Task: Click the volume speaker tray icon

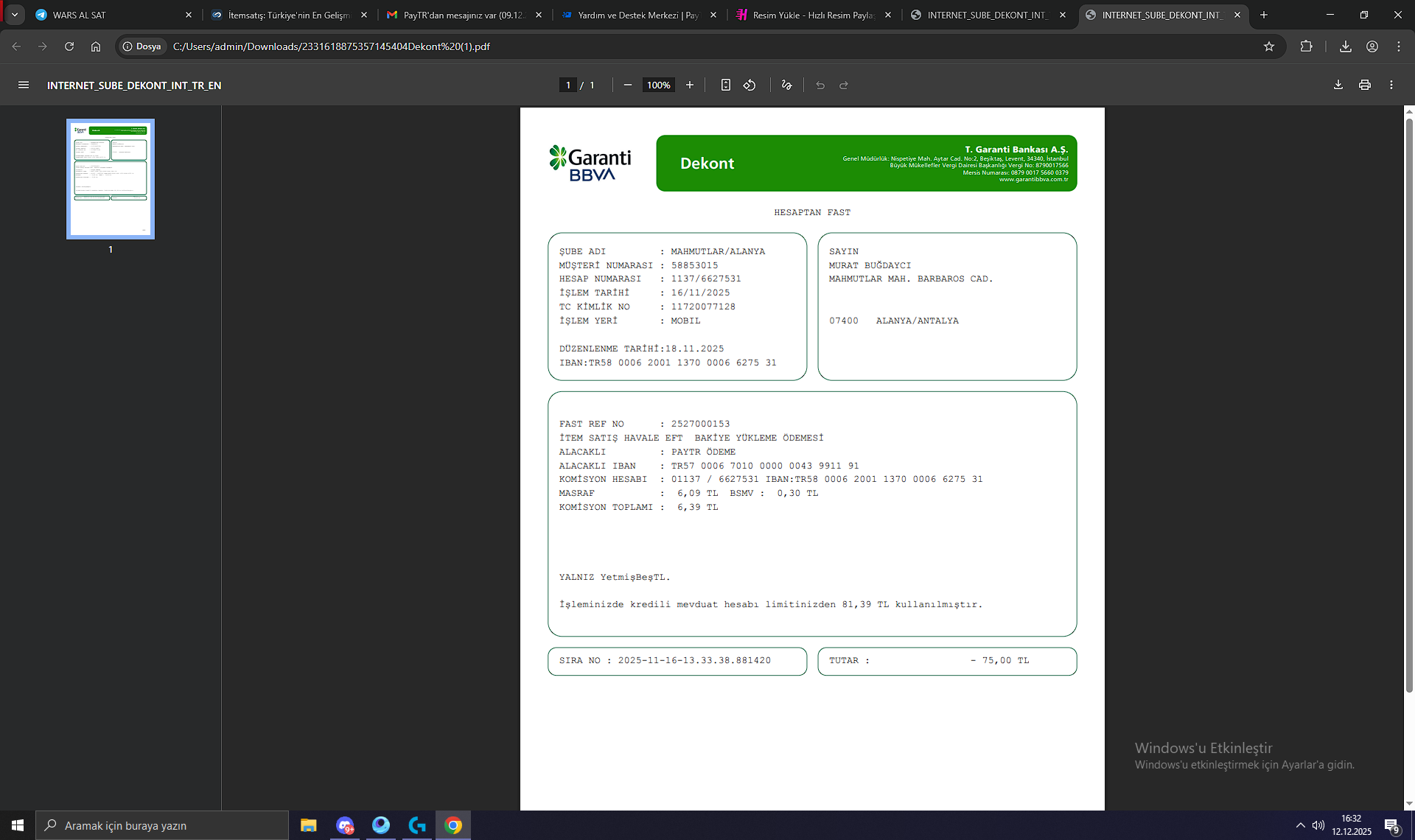Action: [1318, 825]
